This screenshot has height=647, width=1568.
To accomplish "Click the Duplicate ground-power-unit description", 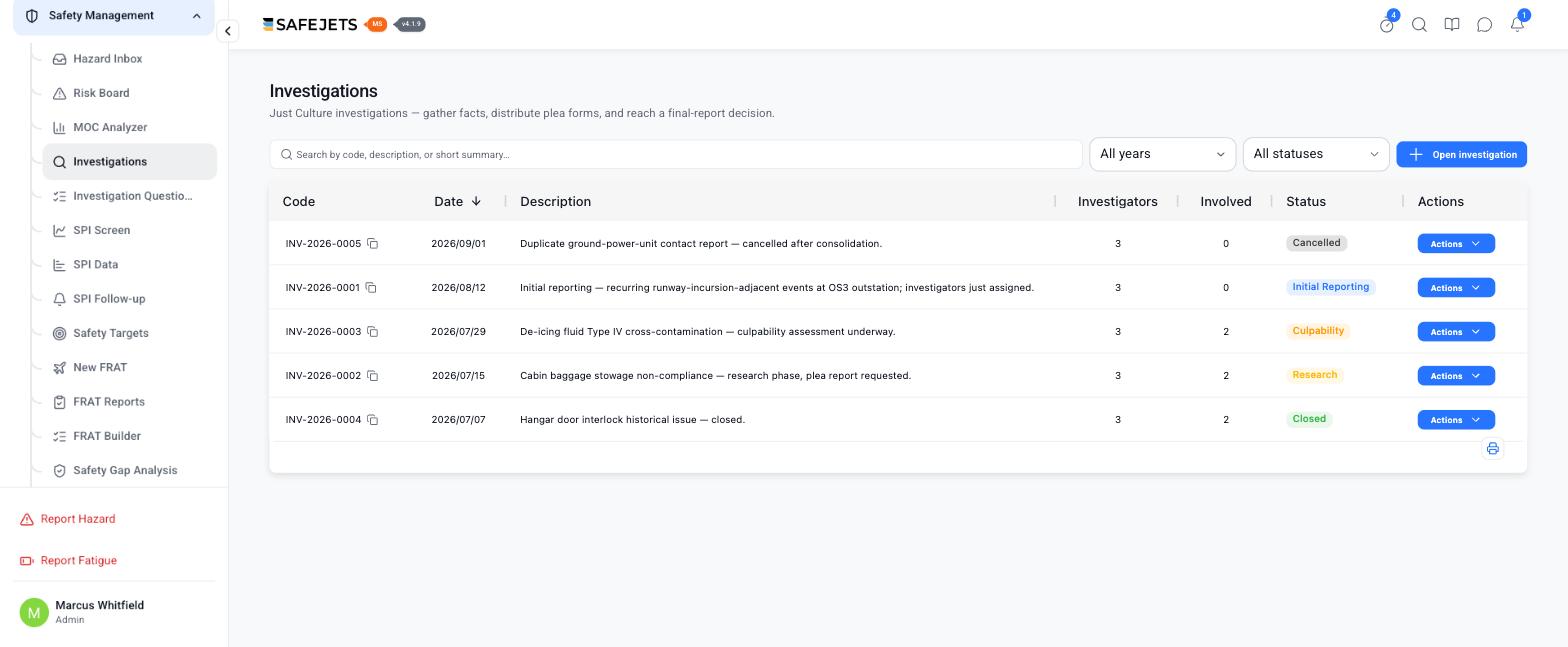I will coord(701,244).
